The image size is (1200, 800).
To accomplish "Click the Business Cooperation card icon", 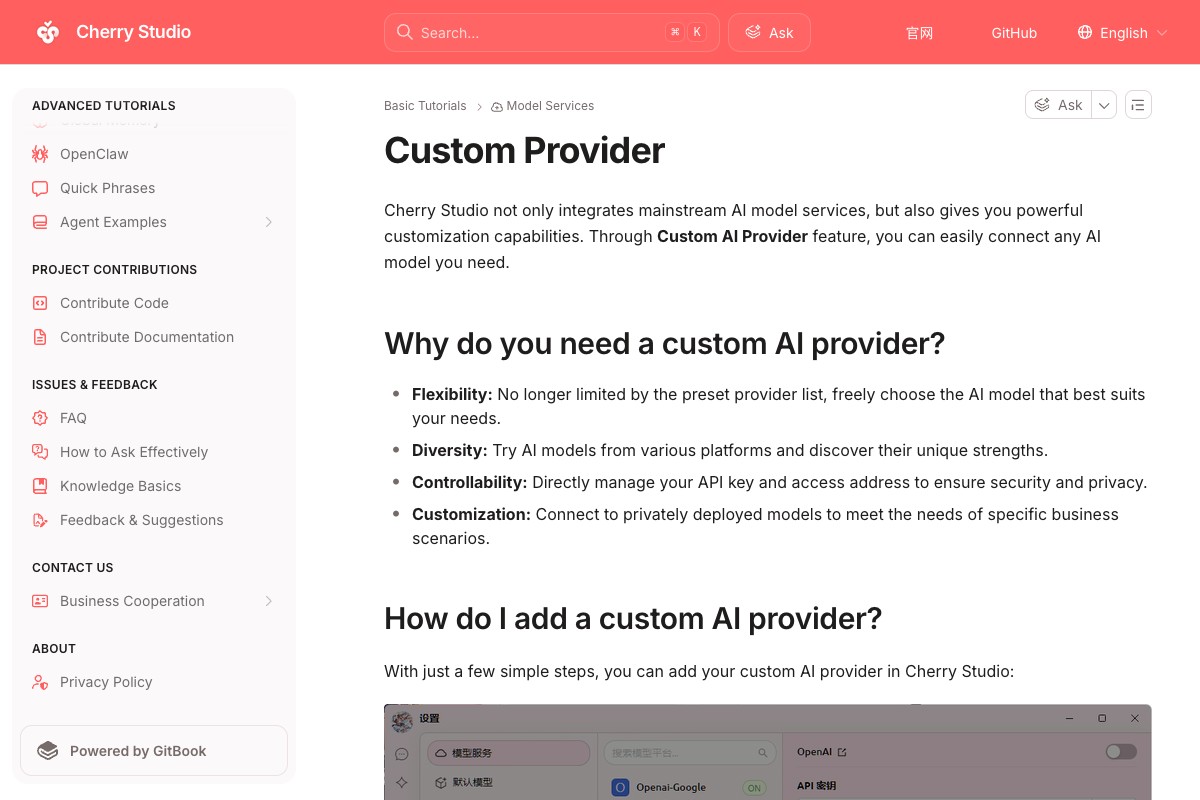I will [40, 601].
